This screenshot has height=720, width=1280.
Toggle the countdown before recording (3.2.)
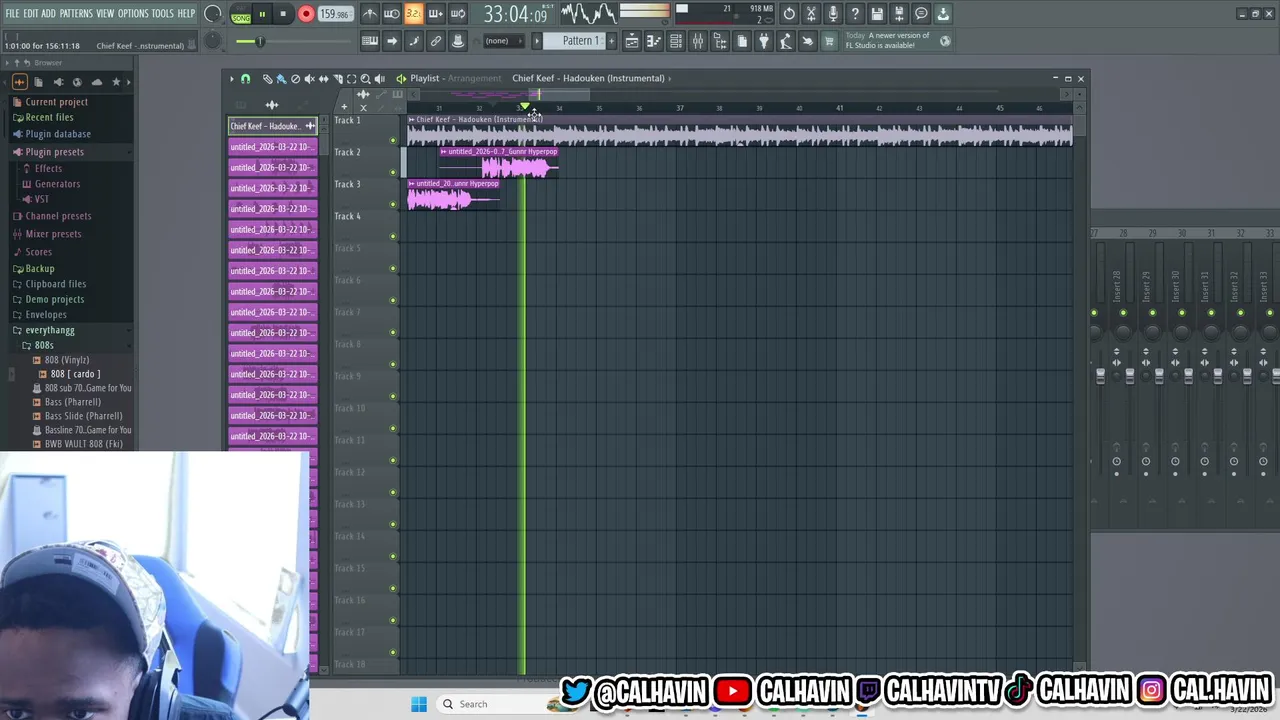pos(413,14)
